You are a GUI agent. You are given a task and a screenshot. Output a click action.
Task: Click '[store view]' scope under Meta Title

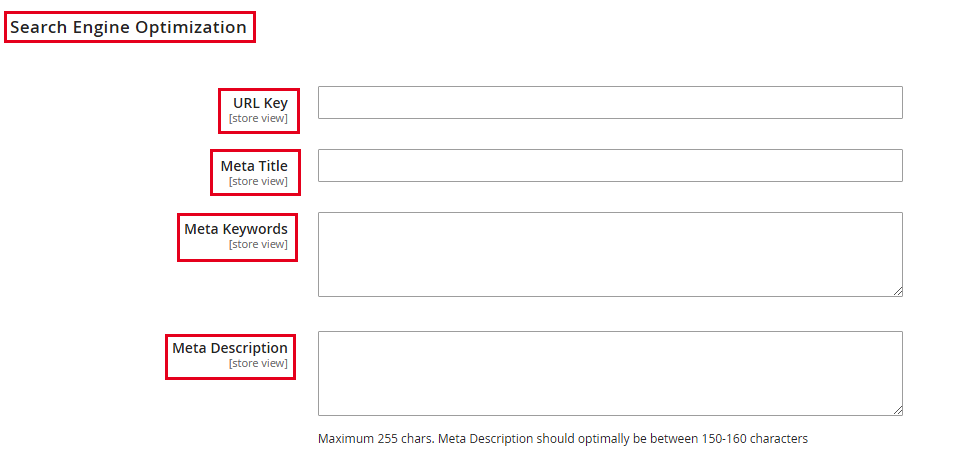(x=258, y=181)
